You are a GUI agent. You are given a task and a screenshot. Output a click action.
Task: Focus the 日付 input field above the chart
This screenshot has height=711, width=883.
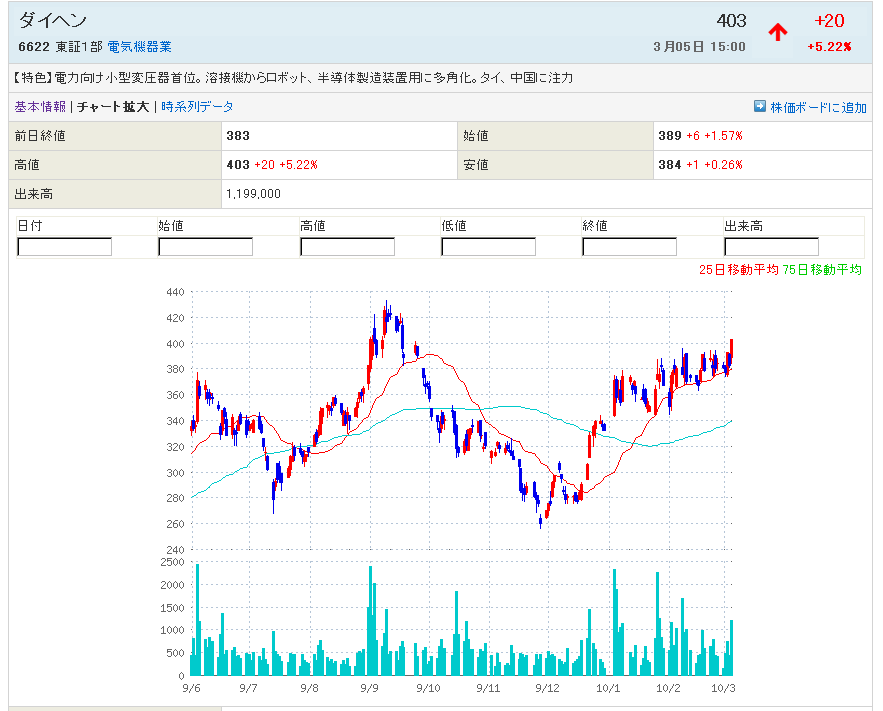tap(65, 247)
